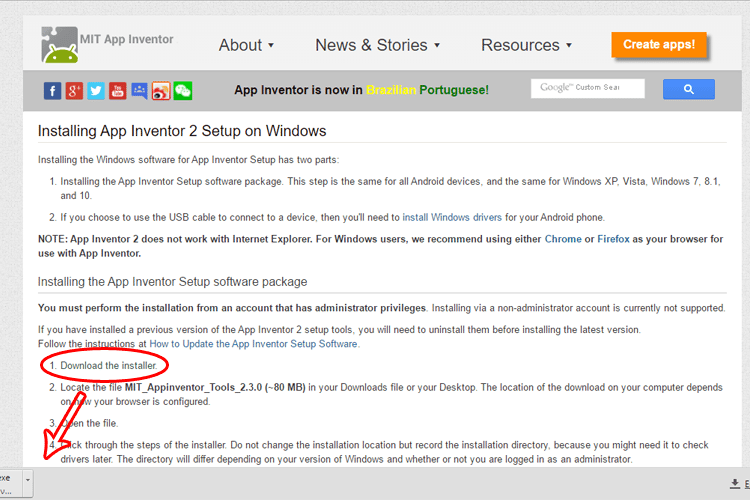The width and height of the screenshot is (750, 500).
Task: Open the WeChat social icon
Action: coord(183,90)
